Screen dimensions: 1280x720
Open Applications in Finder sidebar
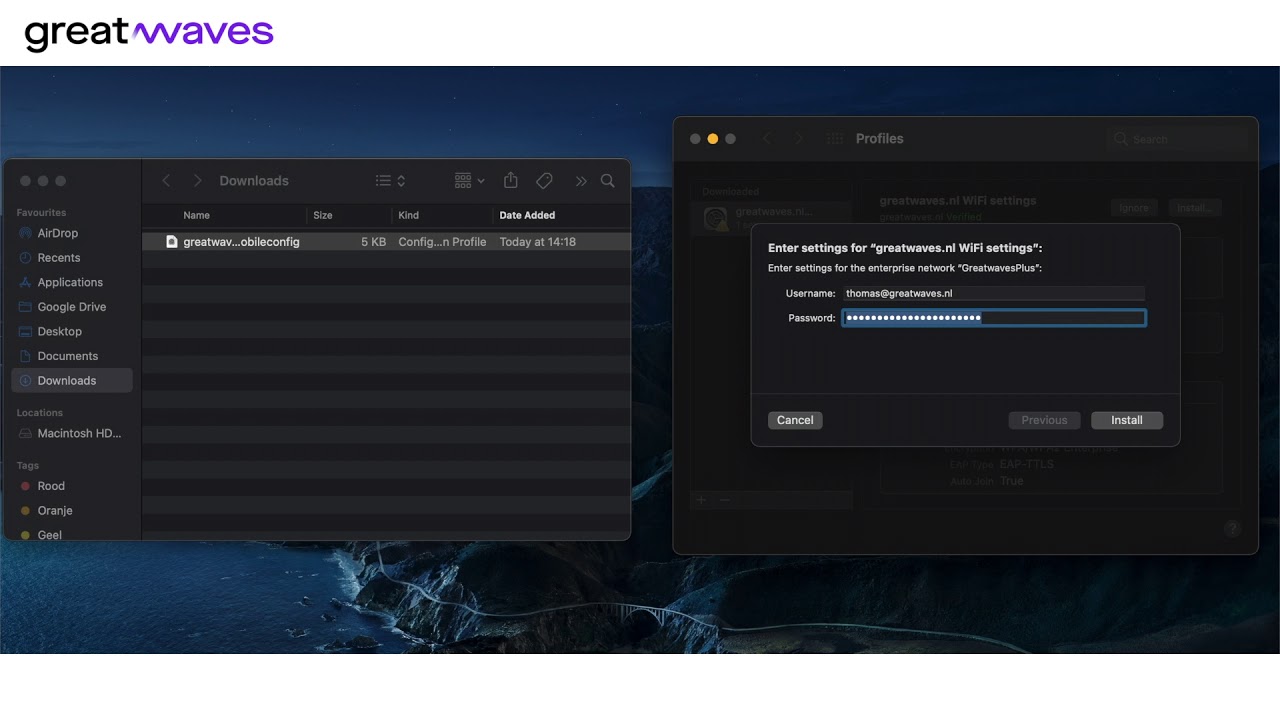pyautogui.click(x=72, y=282)
